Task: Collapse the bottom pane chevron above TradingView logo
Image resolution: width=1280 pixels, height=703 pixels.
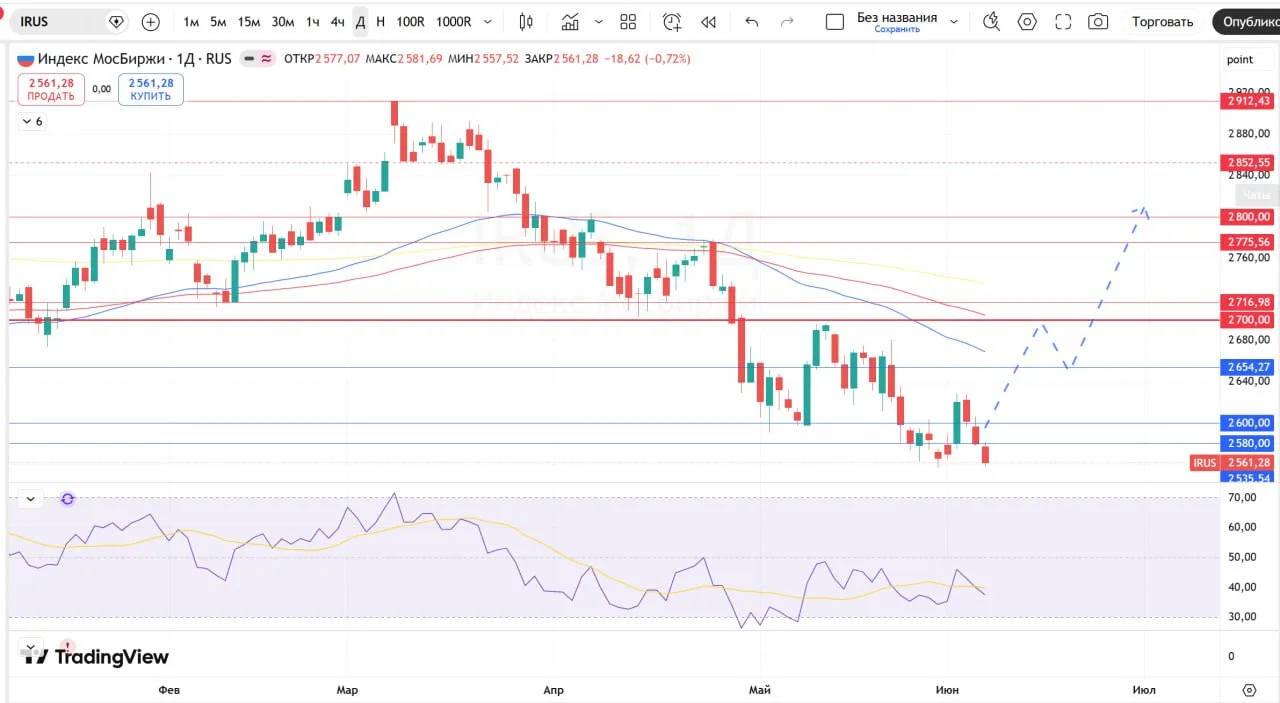Action: 30,646
